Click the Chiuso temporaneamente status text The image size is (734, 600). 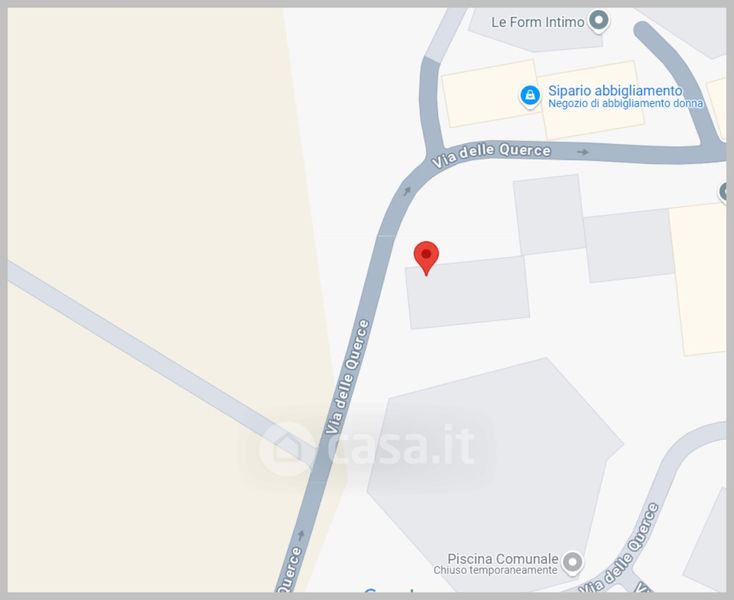pyautogui.click(x=495, y=570)
